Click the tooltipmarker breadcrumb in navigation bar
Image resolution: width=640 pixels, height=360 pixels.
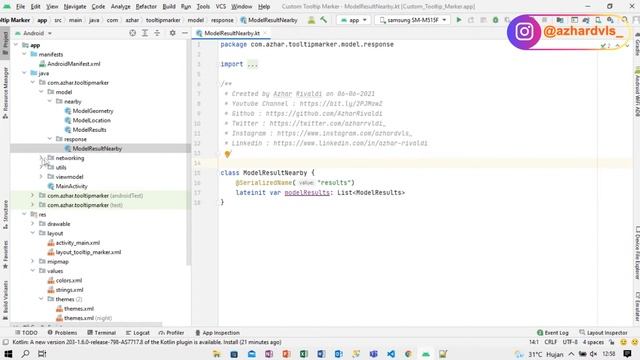[163, 20]
